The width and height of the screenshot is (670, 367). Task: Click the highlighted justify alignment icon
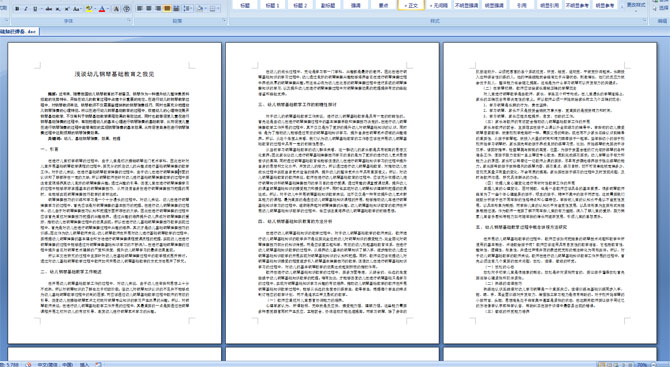point(167,9)
